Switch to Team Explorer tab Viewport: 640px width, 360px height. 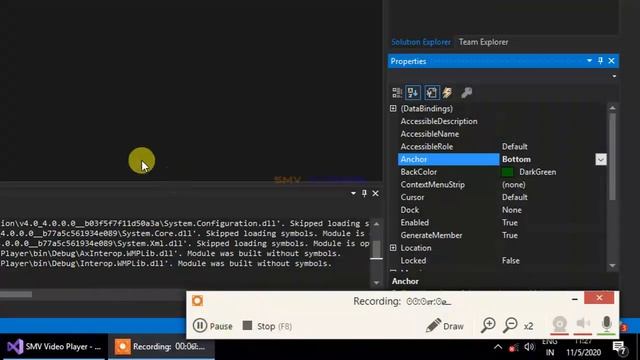pos(483,42)
